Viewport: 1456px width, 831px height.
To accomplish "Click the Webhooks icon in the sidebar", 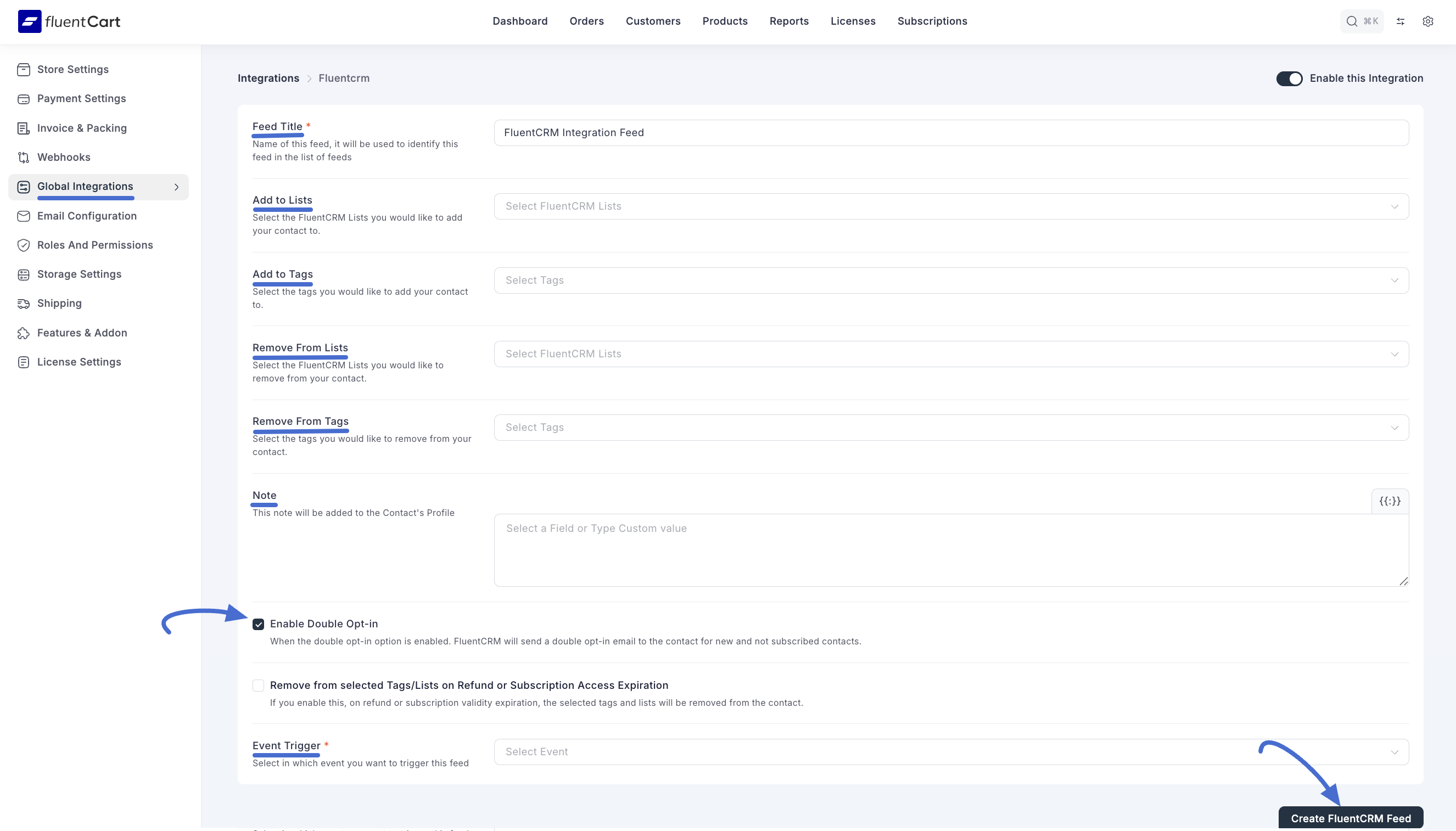I will tap(24, 158).
